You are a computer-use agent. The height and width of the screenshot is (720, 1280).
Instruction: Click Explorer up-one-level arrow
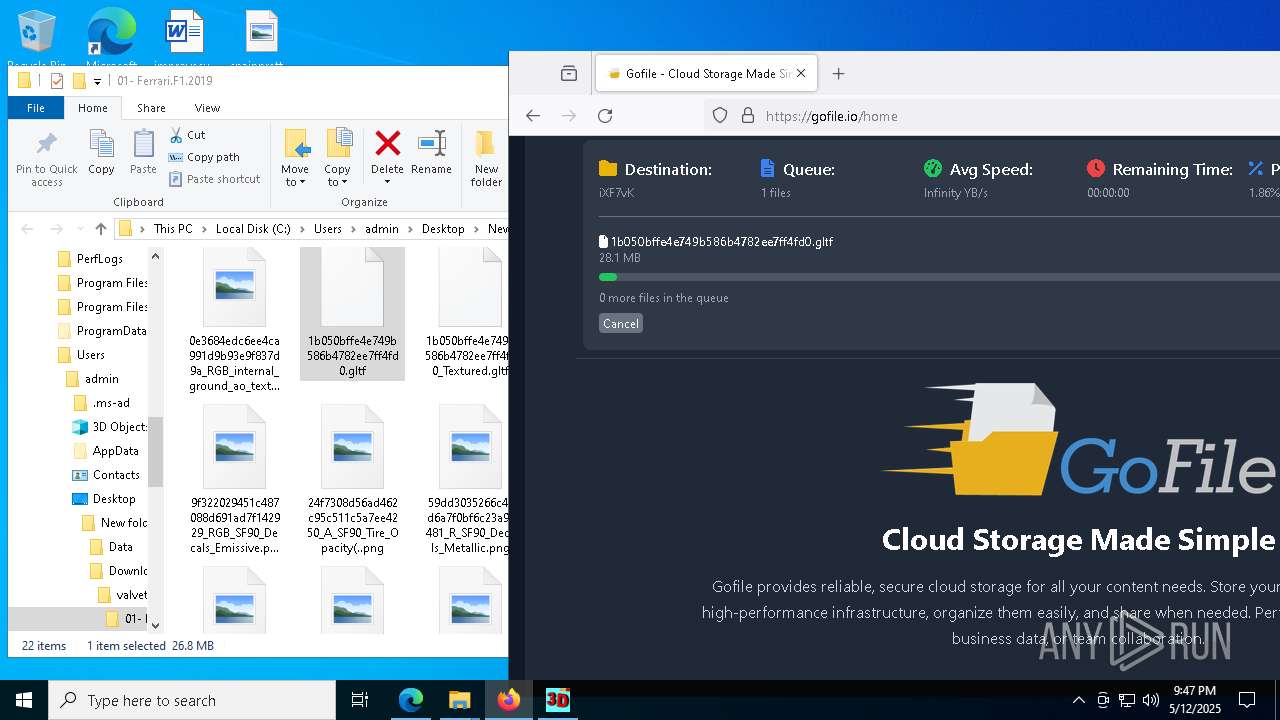click(x=100, y=229)
